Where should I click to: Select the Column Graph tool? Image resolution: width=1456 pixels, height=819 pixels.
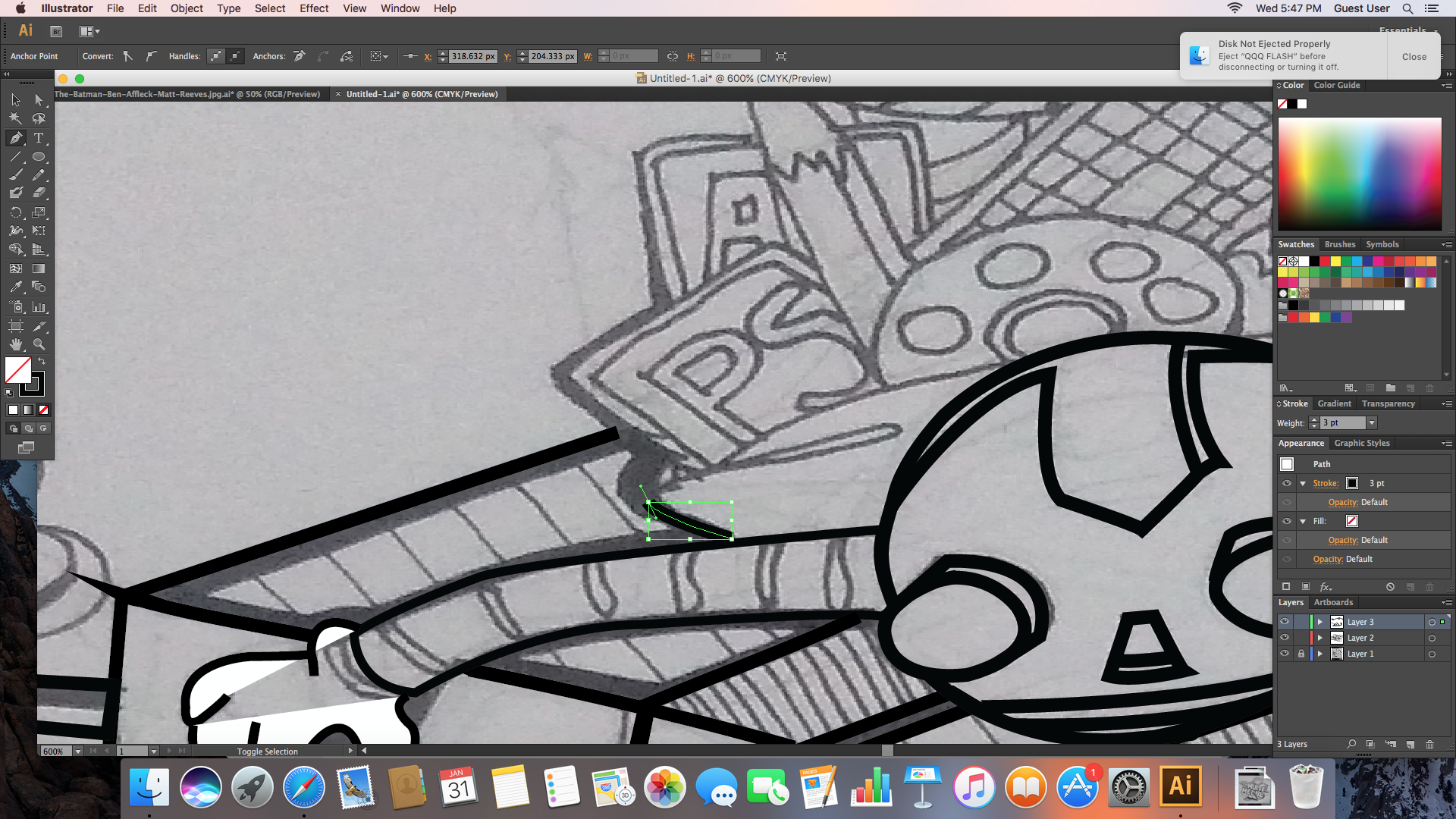point(39,307)
